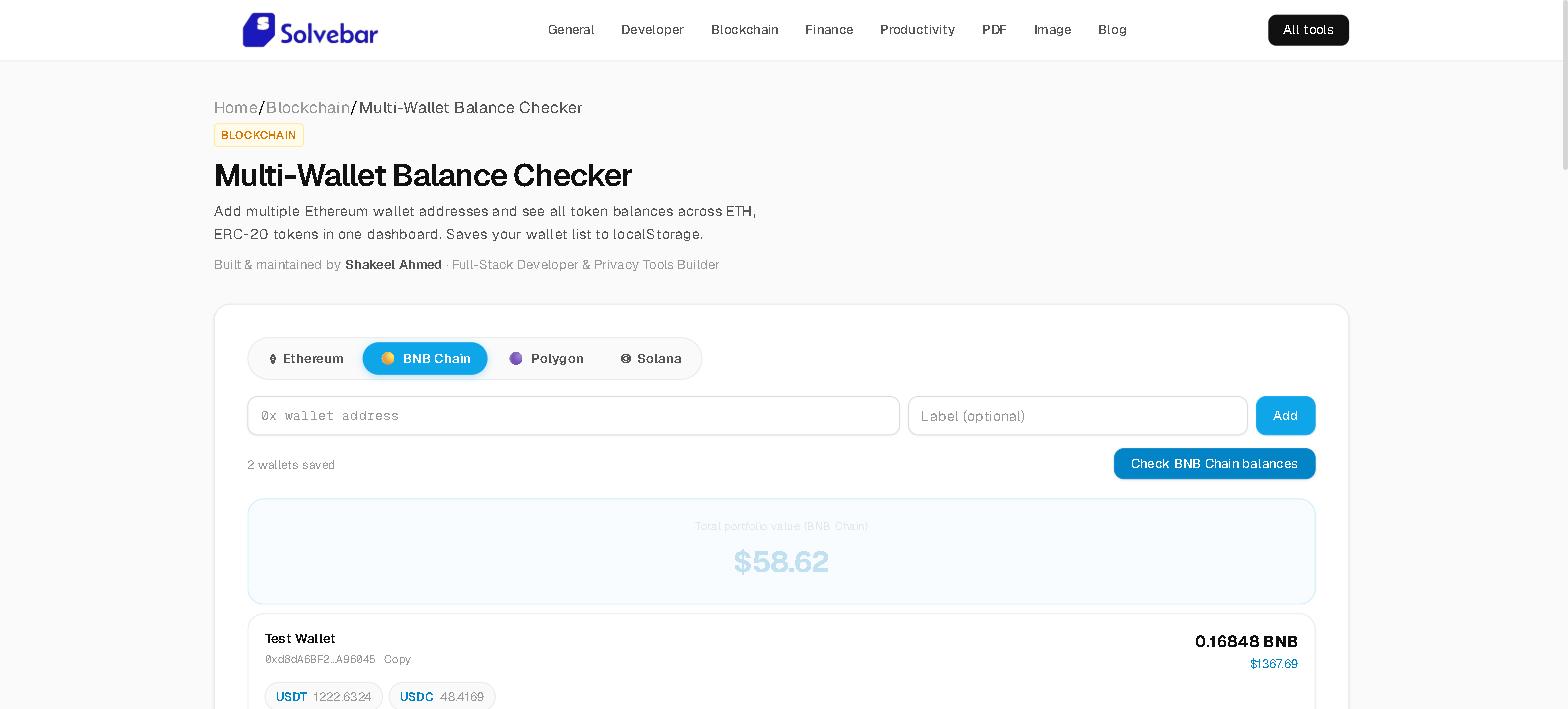
Task: Open author Shakeel Ahmed's link
Action: point(393,265)
